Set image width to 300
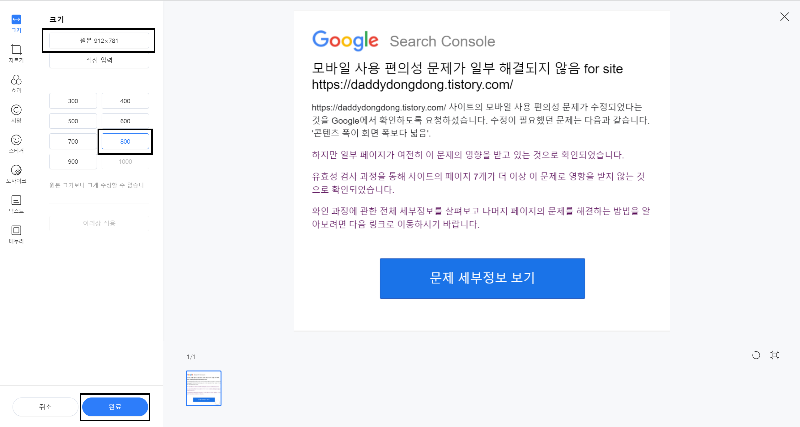Image resolution: width=800 pixels, height=427 pixels. (73, 101)
